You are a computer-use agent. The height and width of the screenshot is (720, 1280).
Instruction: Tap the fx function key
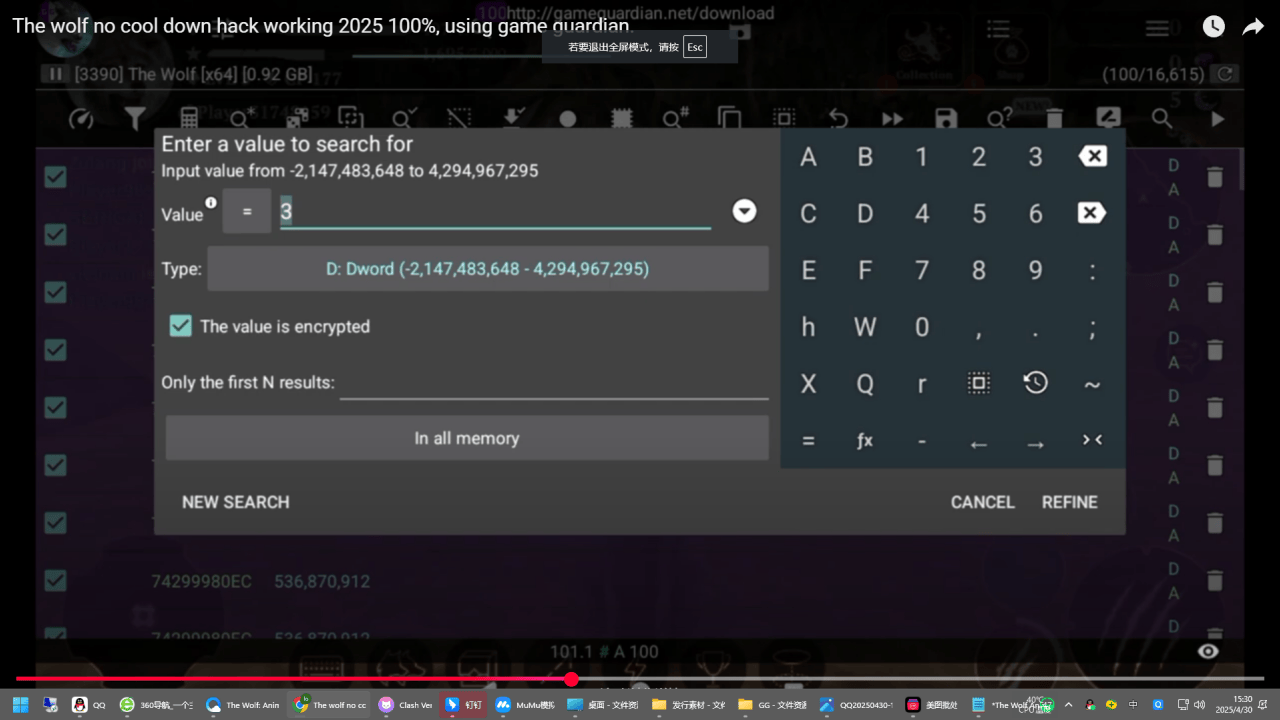point(865,441)
